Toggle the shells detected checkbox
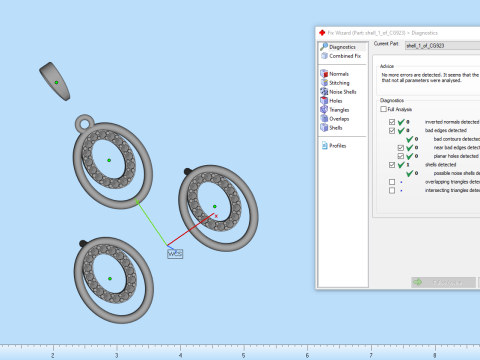This screenshot has height=360, width=480. (392, 165)
